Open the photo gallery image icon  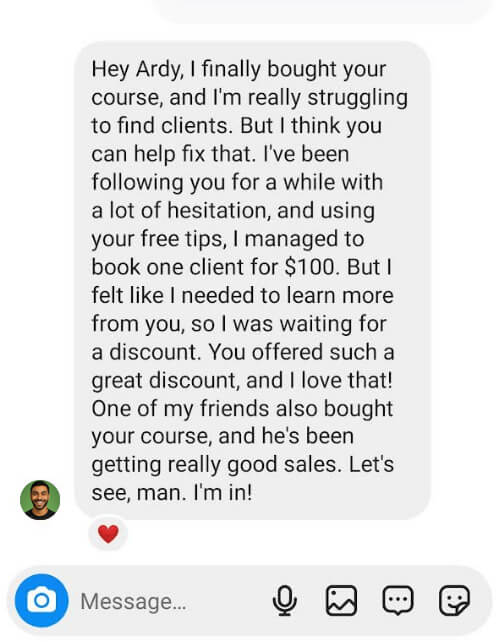pos(341,601)
